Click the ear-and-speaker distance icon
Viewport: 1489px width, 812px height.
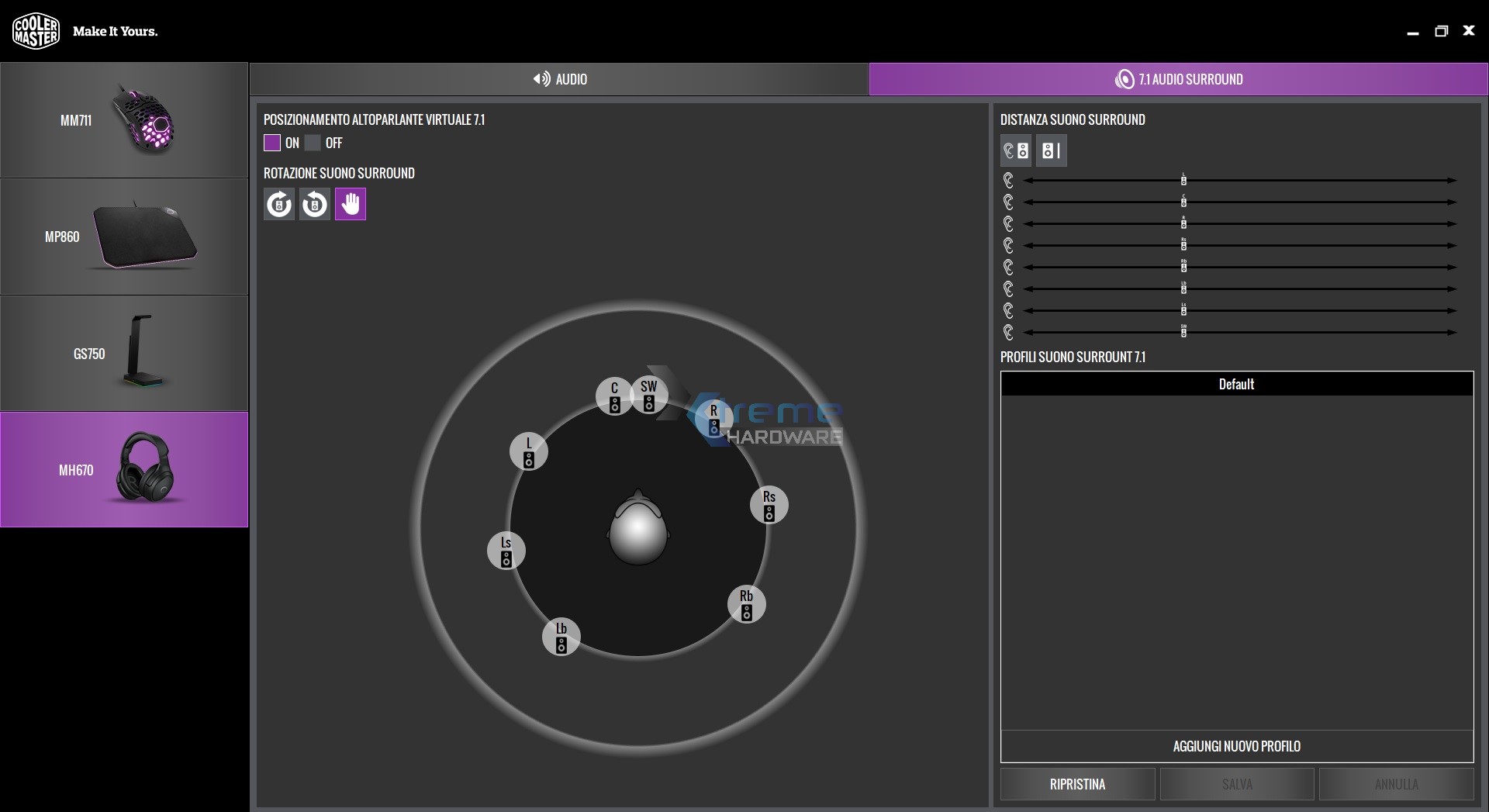pyautogui.click(x=1016, y=151)
